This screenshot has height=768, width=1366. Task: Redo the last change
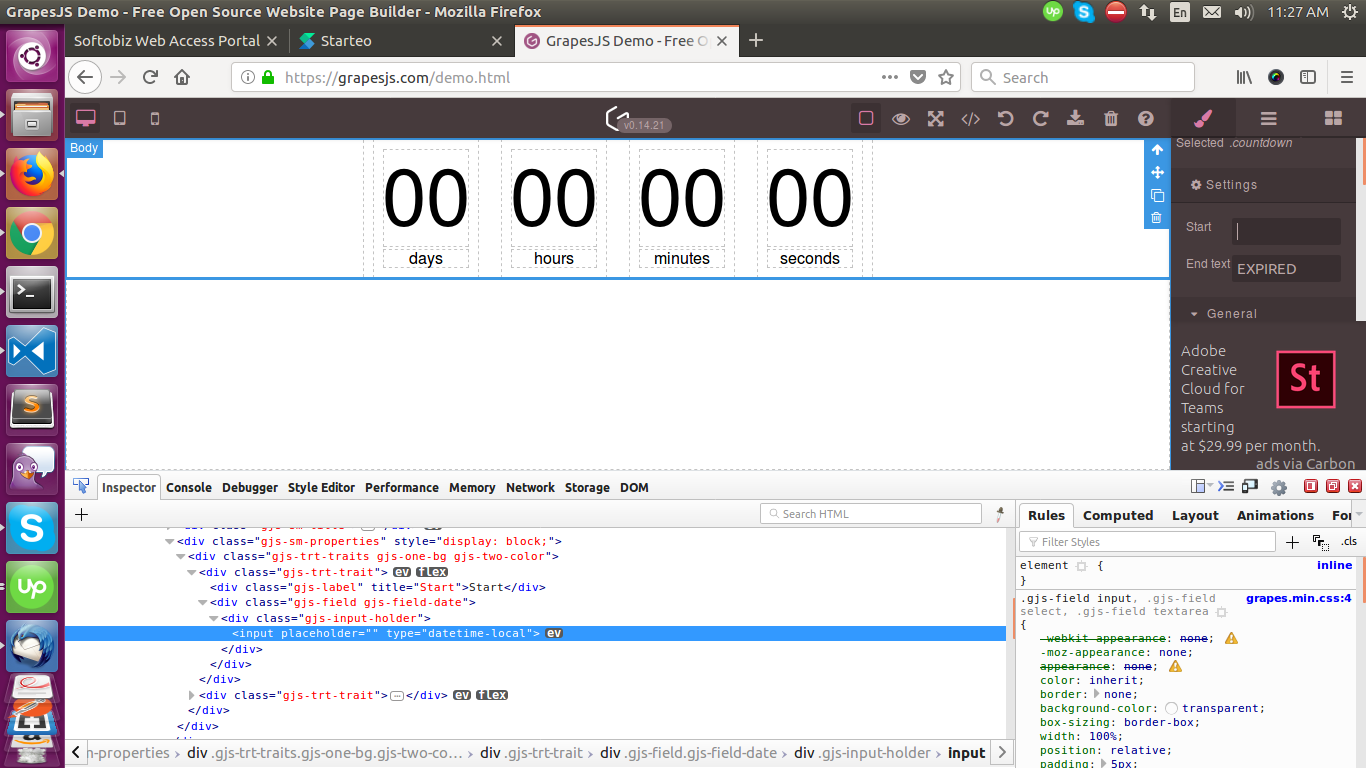pos(1040,118)
